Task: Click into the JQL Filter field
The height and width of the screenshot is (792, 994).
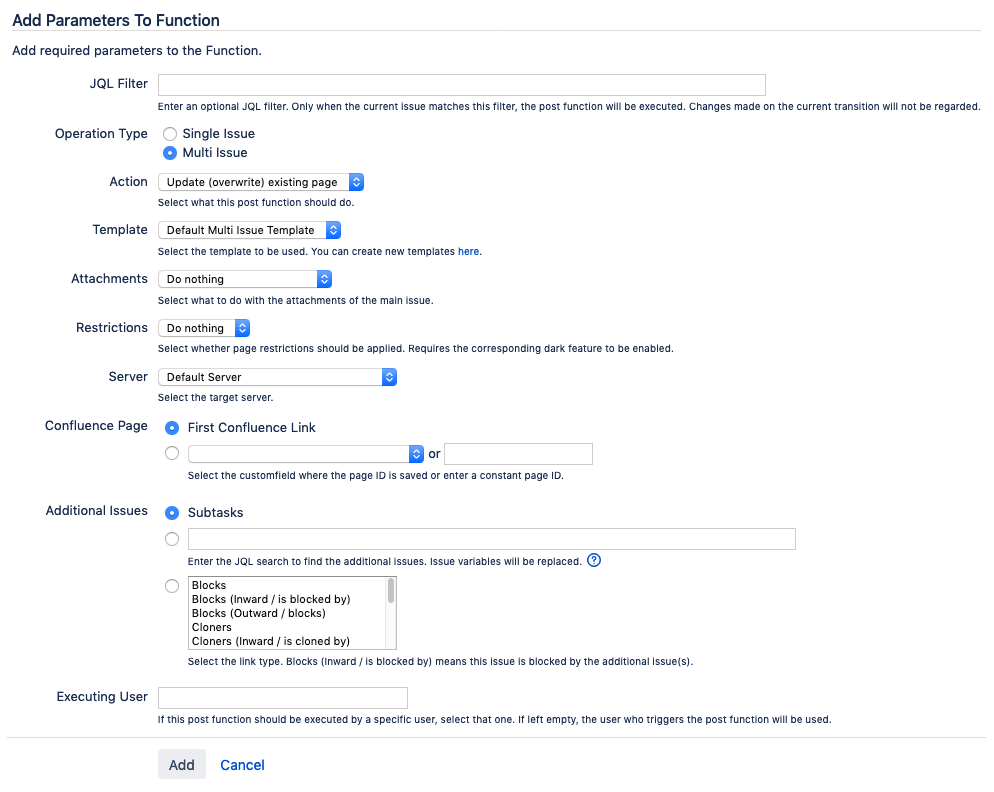Action: [x=461, y=85]
